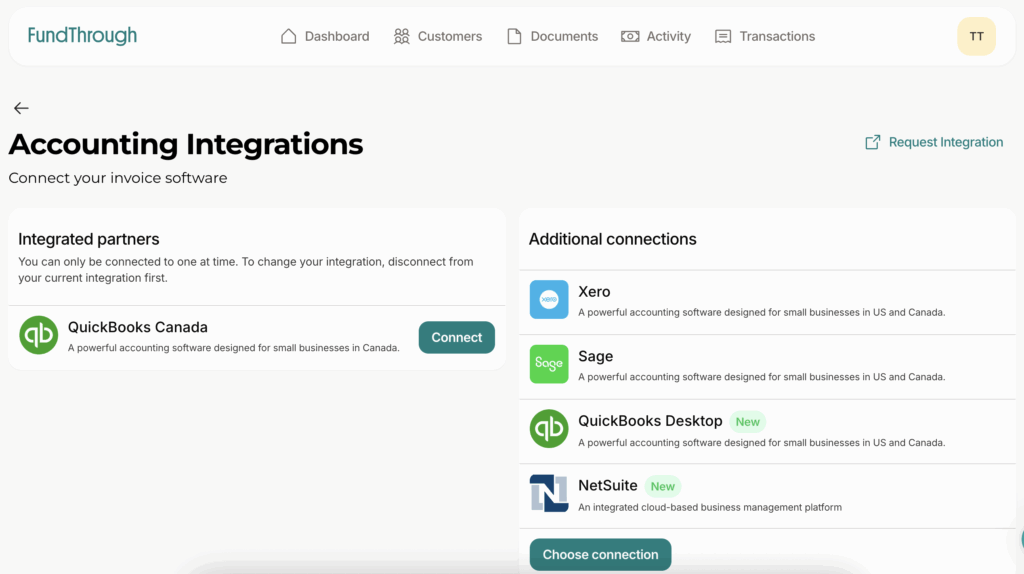Navigate to Transactions
Viewport: 1024px width, 574px height.
pyautogui.click(x=765, y=37)
